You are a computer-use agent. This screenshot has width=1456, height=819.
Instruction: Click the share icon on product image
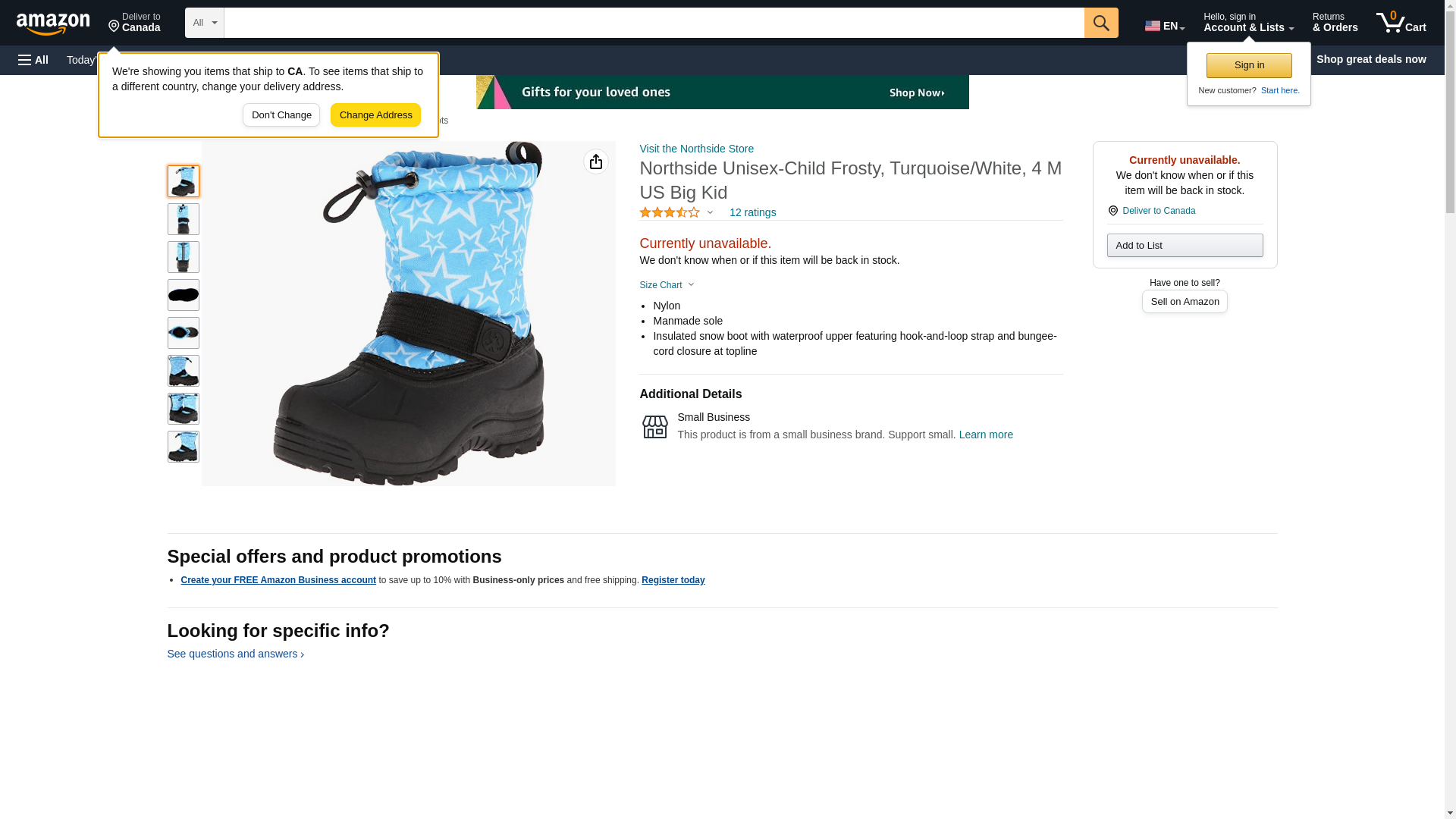[x=595, y=162]
